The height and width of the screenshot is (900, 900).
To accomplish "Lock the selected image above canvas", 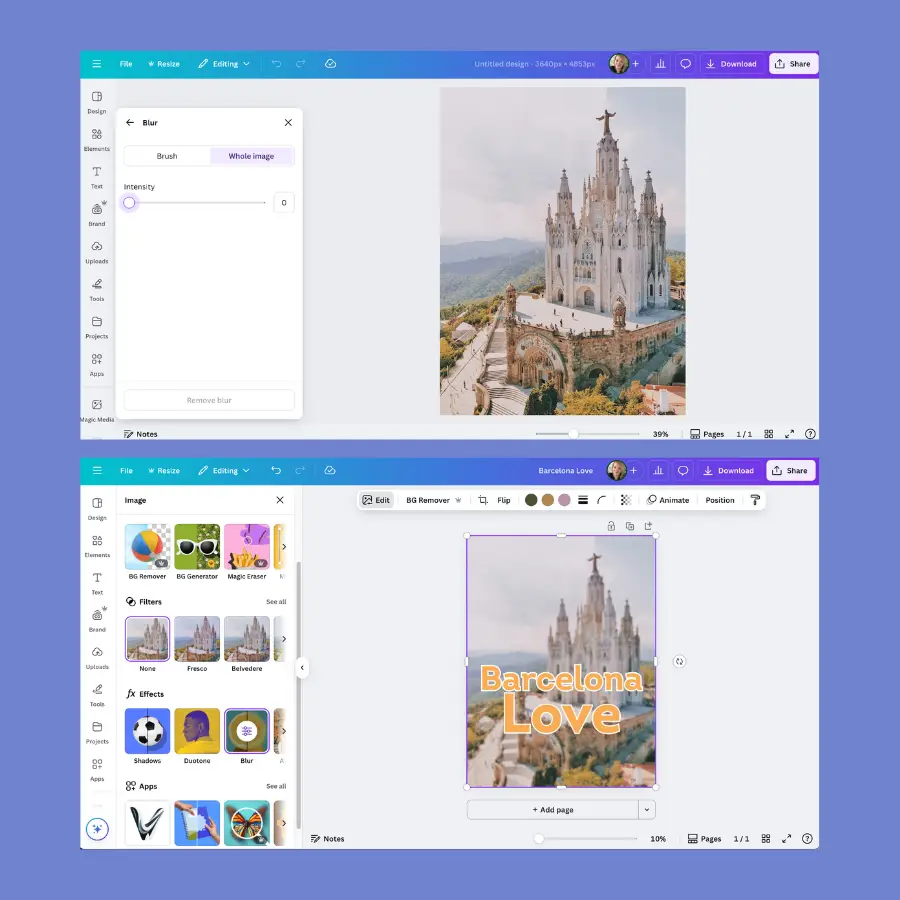I will point(611,526).
